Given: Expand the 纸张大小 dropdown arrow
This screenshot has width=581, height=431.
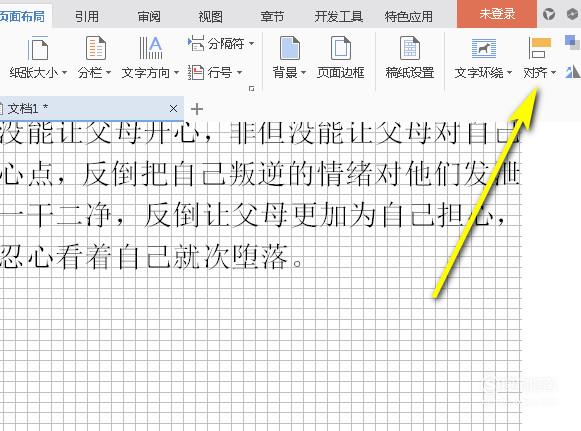Looking at the screenshot, I should [x=64, y=72].
